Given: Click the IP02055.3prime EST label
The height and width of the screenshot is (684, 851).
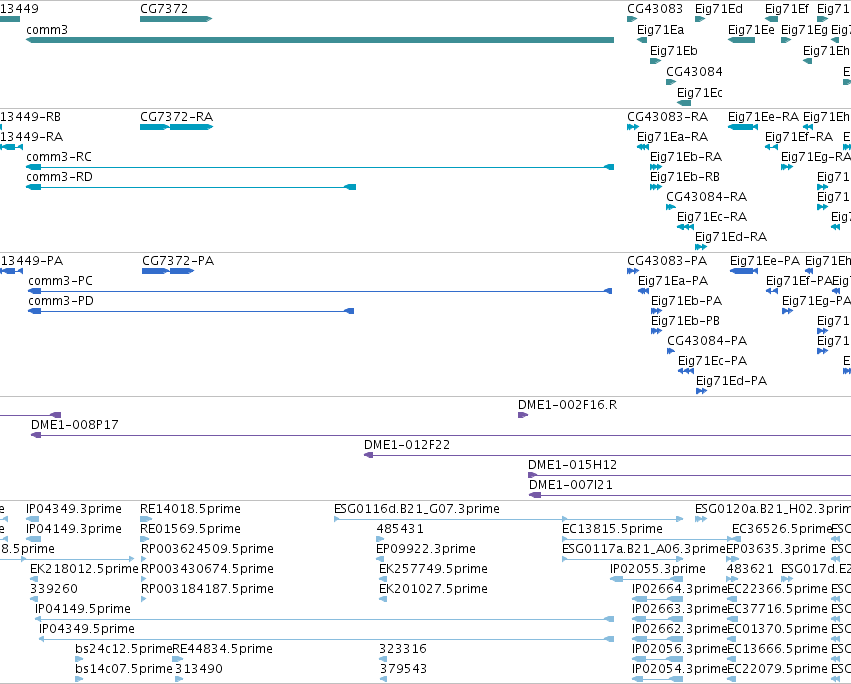Looking at the screenshot, I should pyautogui.click(x=658, y=569).
